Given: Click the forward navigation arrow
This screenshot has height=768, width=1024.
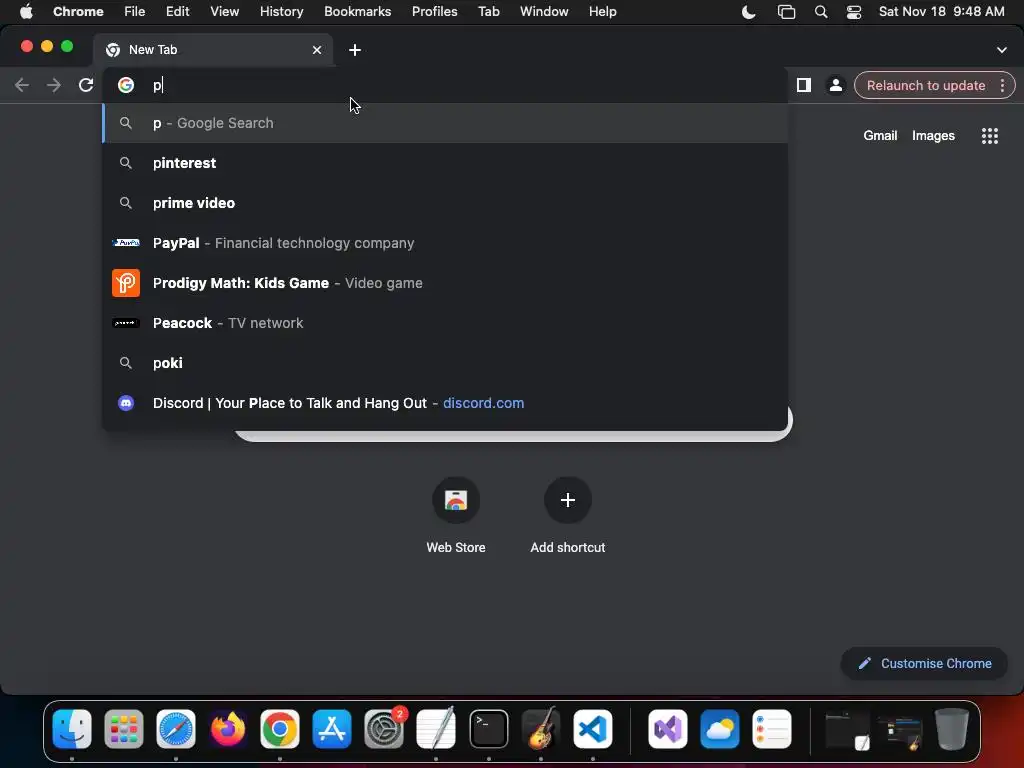Looking at the screenshot, I should coord(54,85).
